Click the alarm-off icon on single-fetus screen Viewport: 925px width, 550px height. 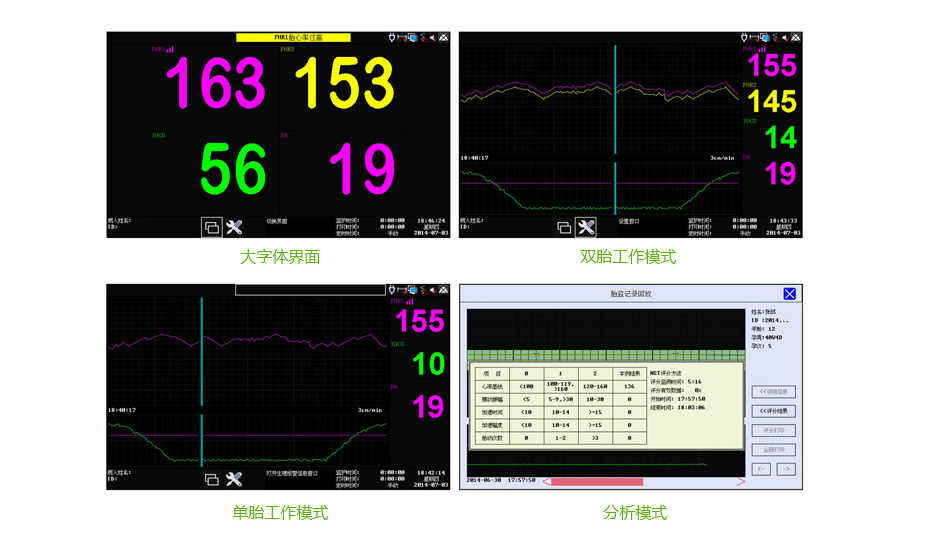(x=444, y=290)
